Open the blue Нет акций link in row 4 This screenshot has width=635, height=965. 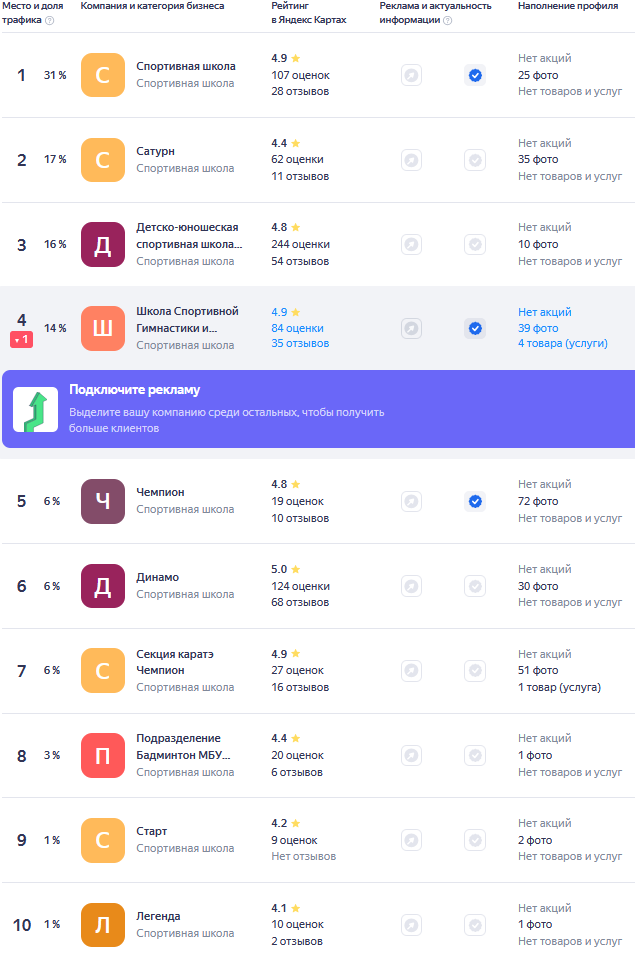[x=545, y=312]
